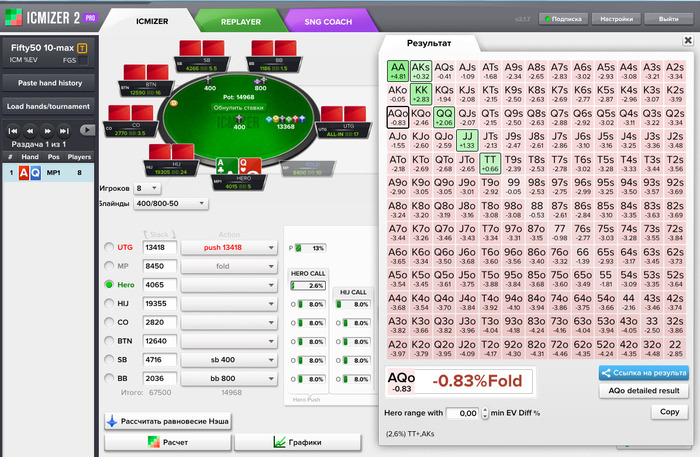
Task: Select the AQo cell in the range grid
Action: coord(398,117)
